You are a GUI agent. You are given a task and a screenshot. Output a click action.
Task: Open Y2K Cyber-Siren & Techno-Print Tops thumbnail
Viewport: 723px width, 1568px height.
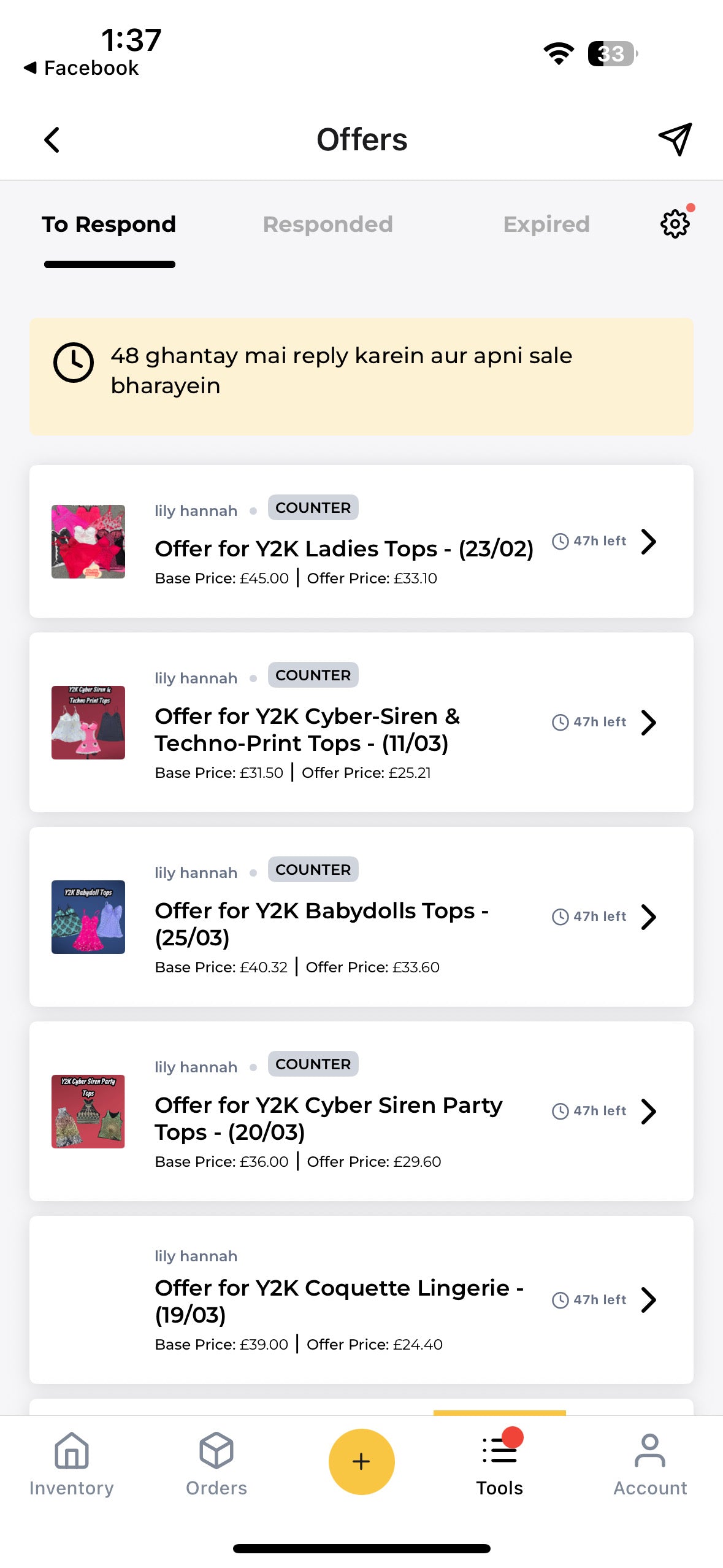point(88,722)
